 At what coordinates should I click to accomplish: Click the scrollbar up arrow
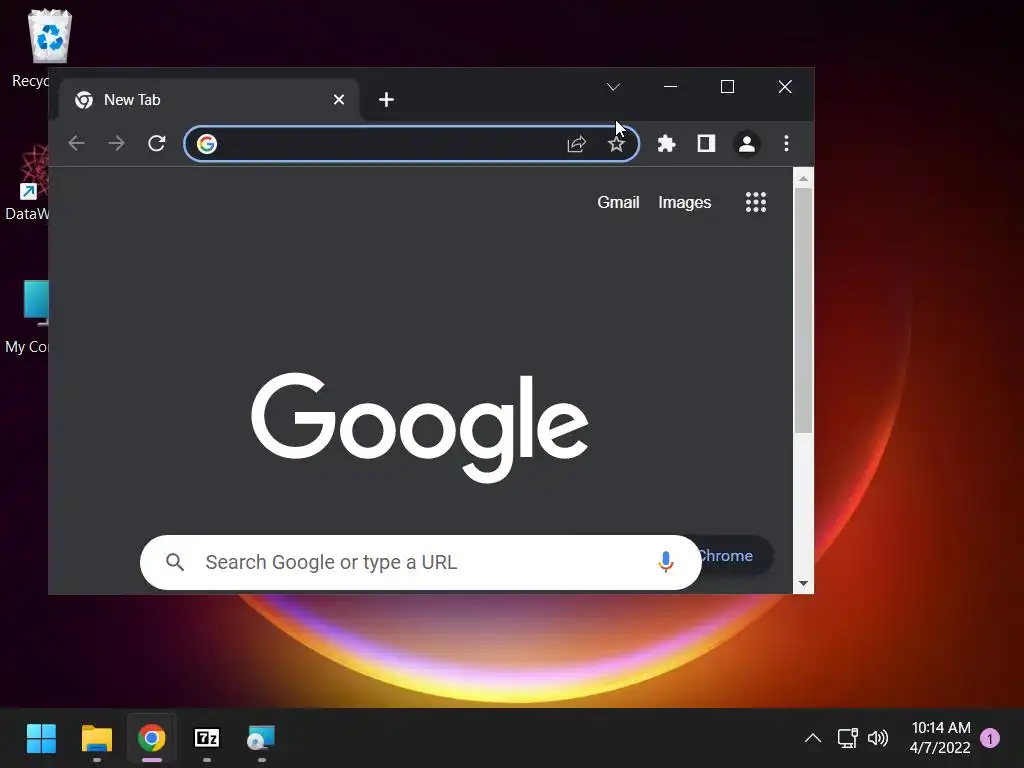803,178
